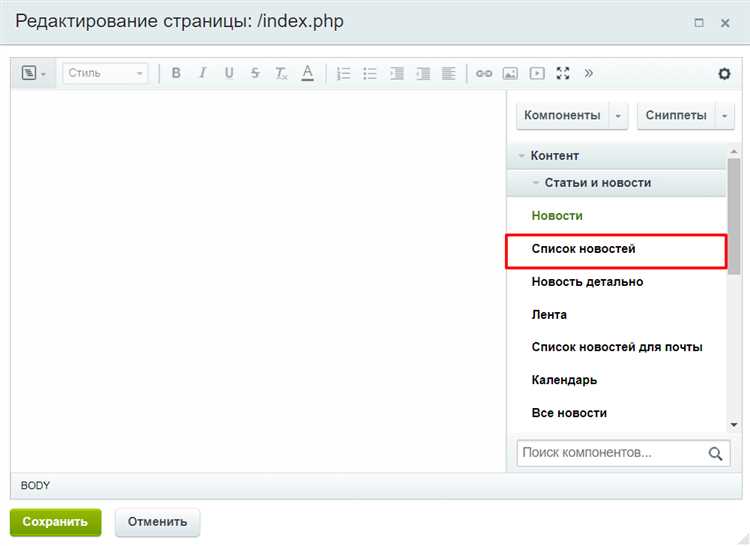Click the scroll up arrow of components list

pyautogui.click(x=734, y=151)
